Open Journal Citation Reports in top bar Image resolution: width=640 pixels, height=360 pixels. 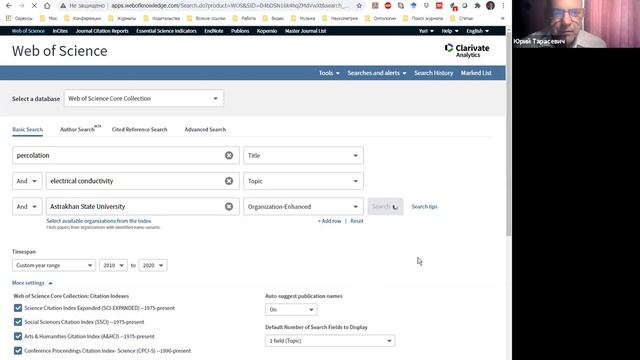[102, 31]
